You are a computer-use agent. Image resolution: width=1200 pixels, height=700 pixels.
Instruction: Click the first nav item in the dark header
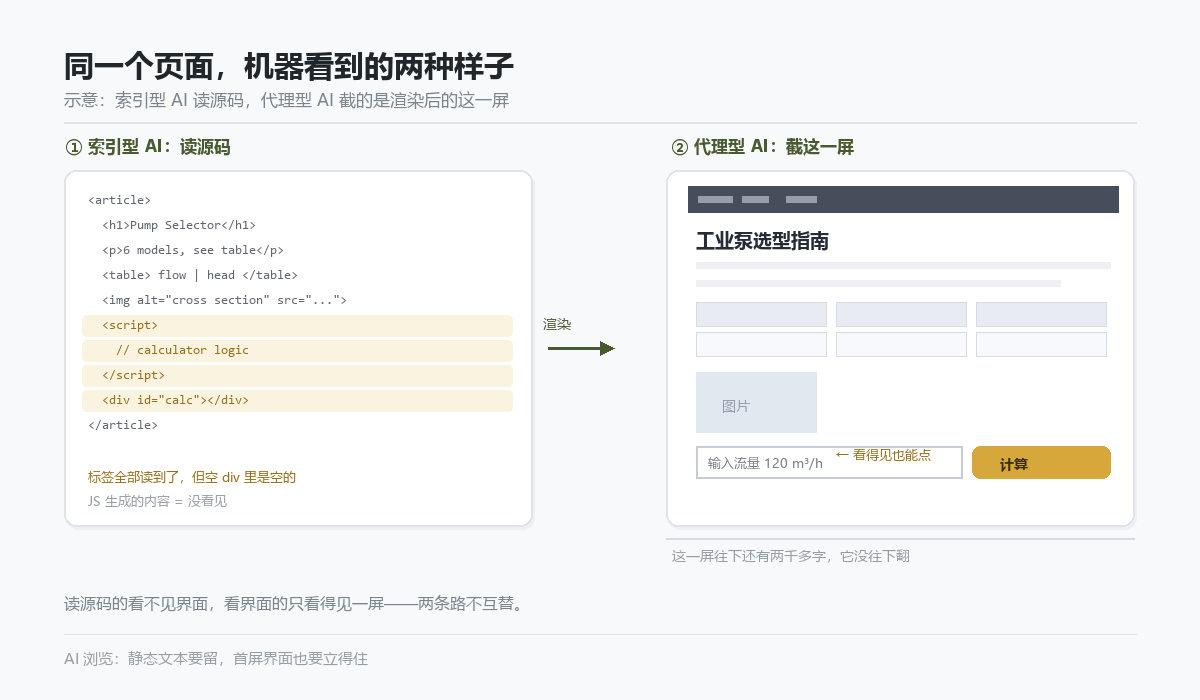tap(715, 200)
